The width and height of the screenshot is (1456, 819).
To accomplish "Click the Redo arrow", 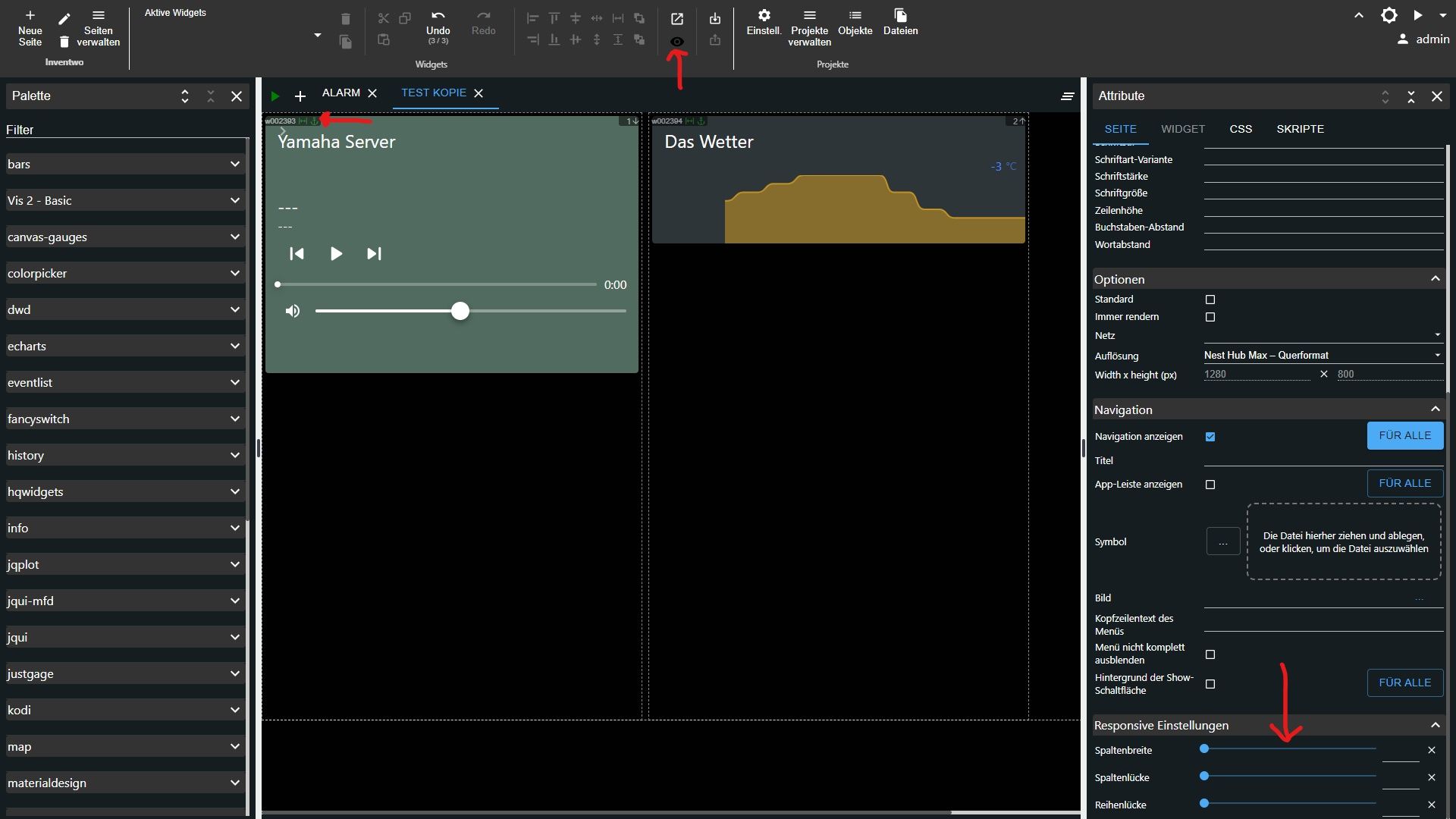I will (483, 15).
